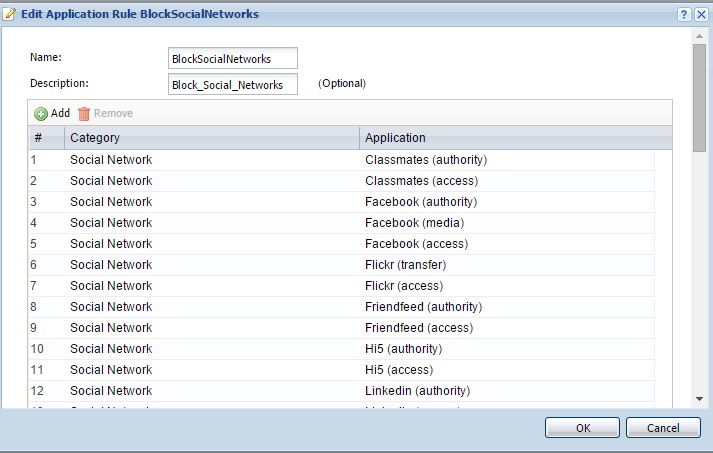Viewport: 713px width, 453px height.
Task: Focus the Description input field
Action: point(233,85)
